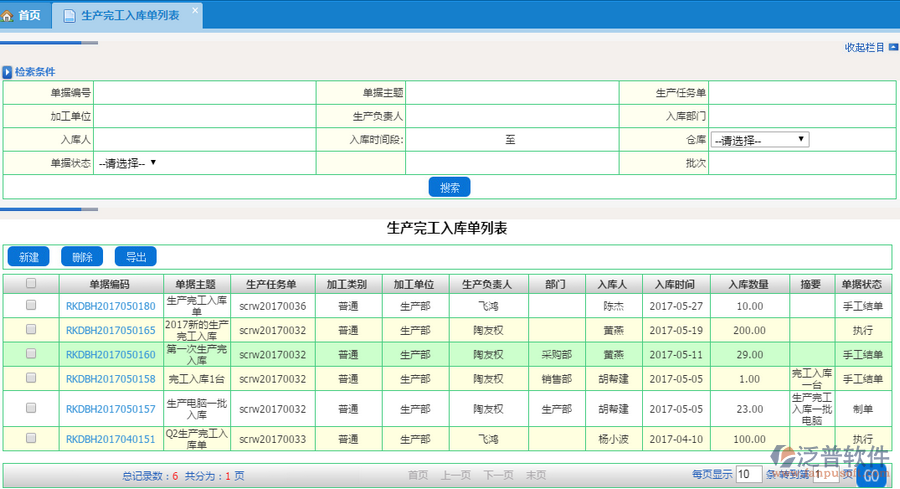Check the row RKDBH2017050180 checkbox
The width and height of the screenshot is (900, 489).
[x=31, y=305]
